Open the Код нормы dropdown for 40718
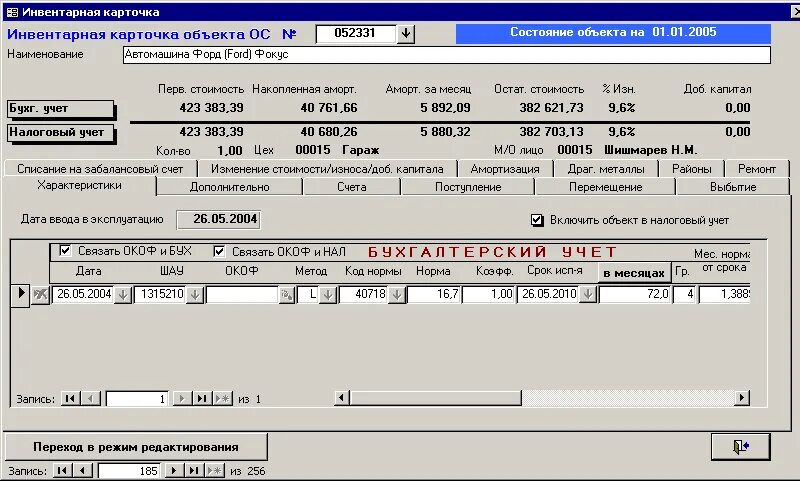This screenshot has height=481, width=800. click(x=397, y=294)
